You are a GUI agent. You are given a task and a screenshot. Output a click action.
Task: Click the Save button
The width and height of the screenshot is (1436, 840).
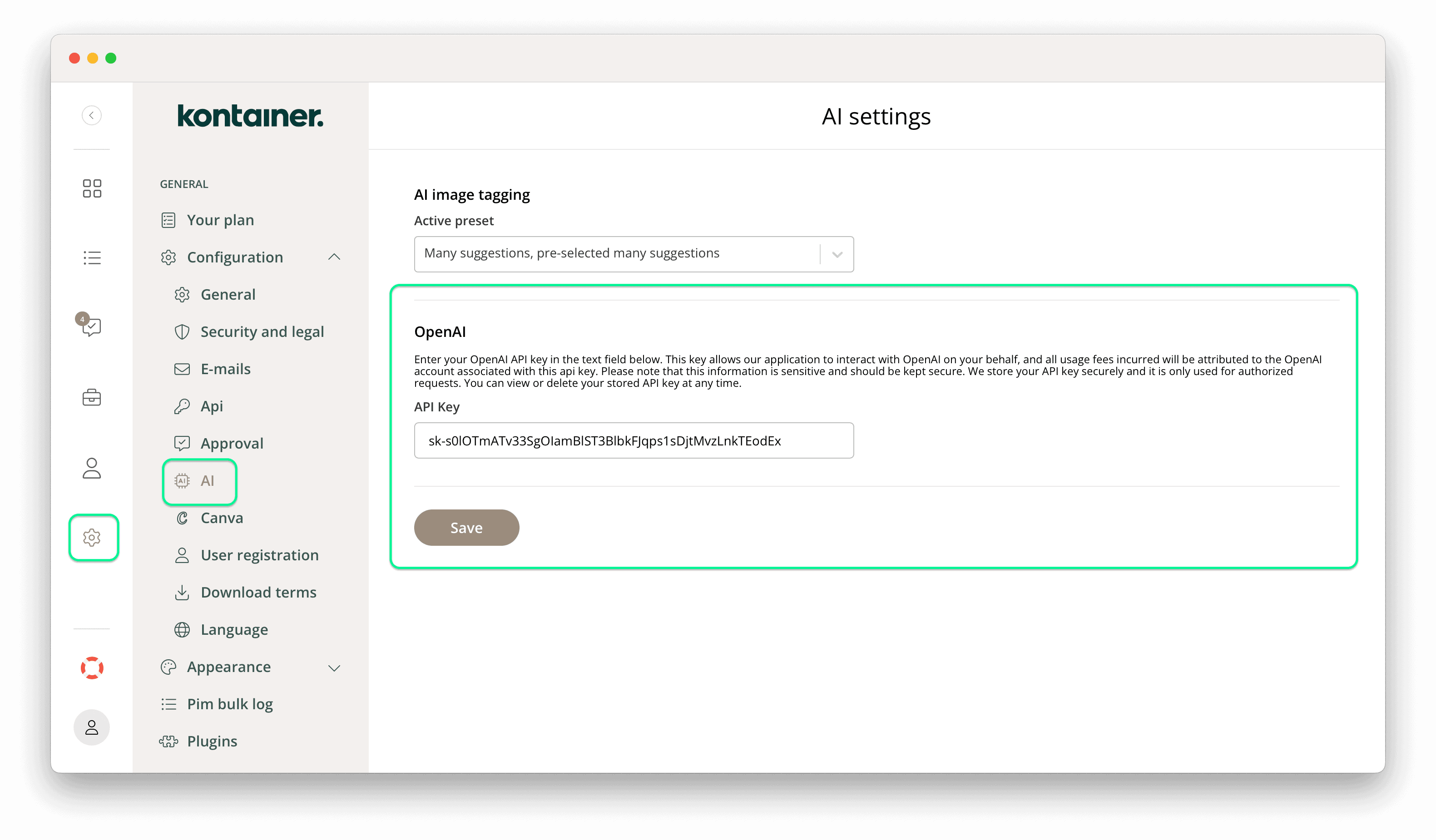point(466,527)
